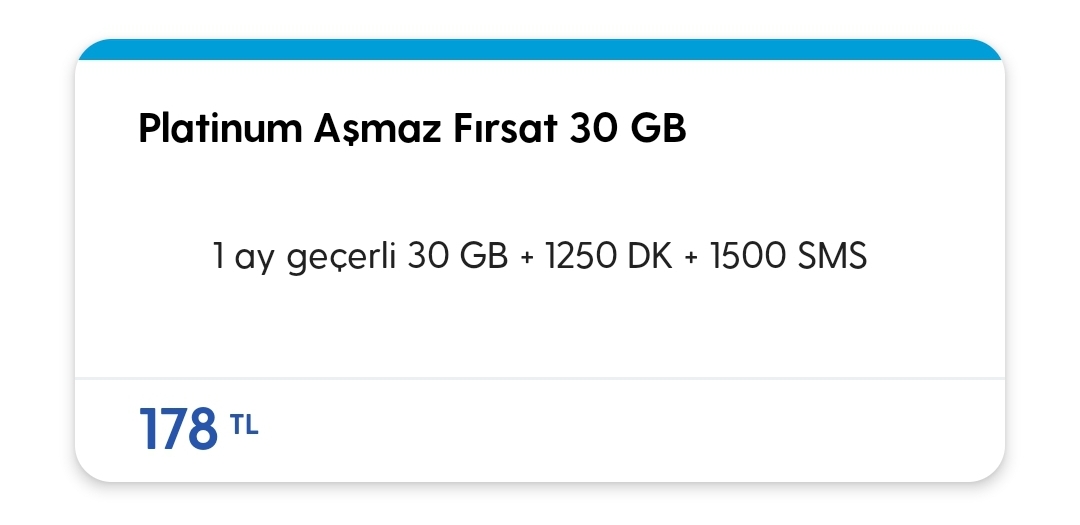The height and width of the screenshot is (525, 1080).
Task: Click the word Platinum in the title
Action: 220,130
